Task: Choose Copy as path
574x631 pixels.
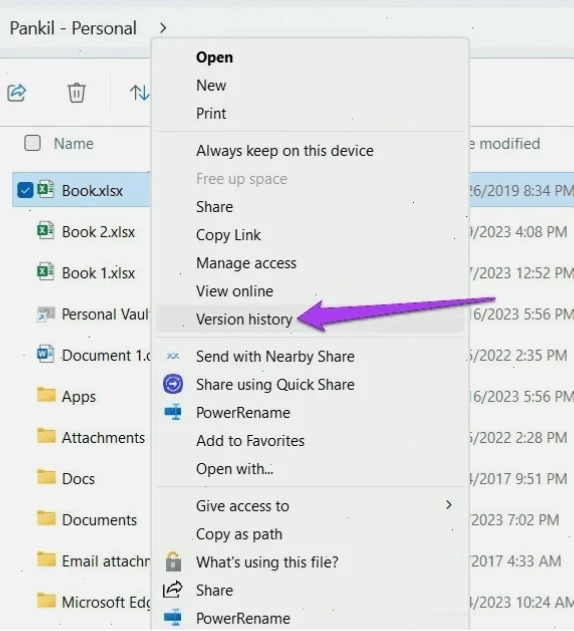Action: point(239,534)
